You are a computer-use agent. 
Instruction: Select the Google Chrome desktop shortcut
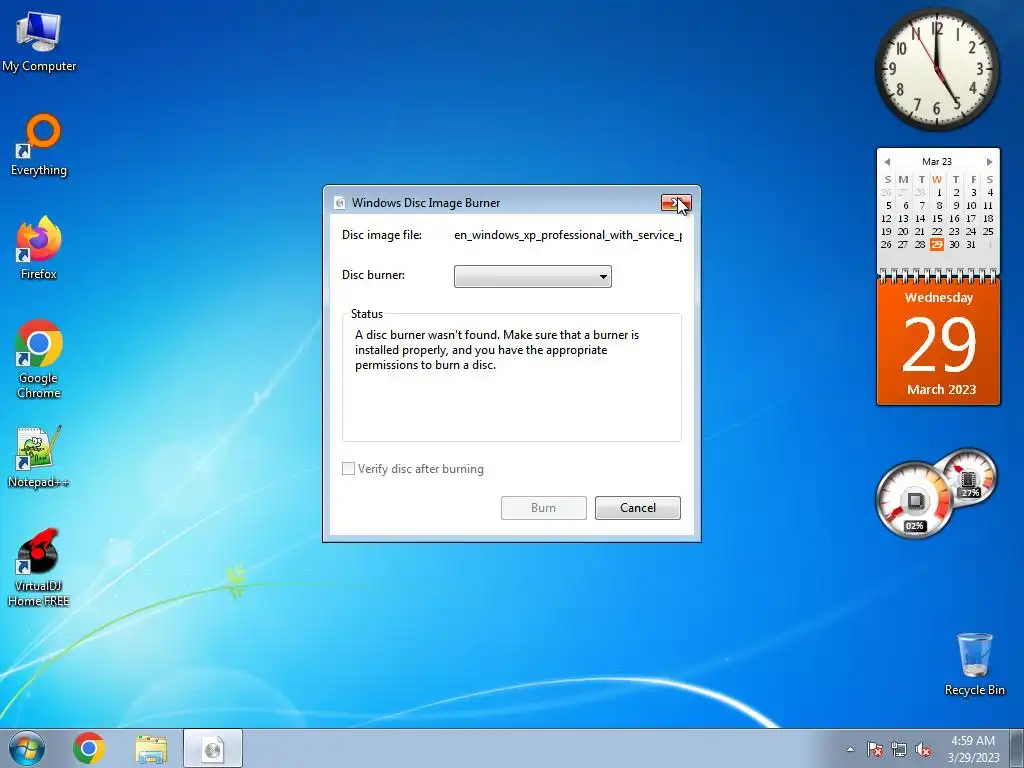[x=39, y=359]
